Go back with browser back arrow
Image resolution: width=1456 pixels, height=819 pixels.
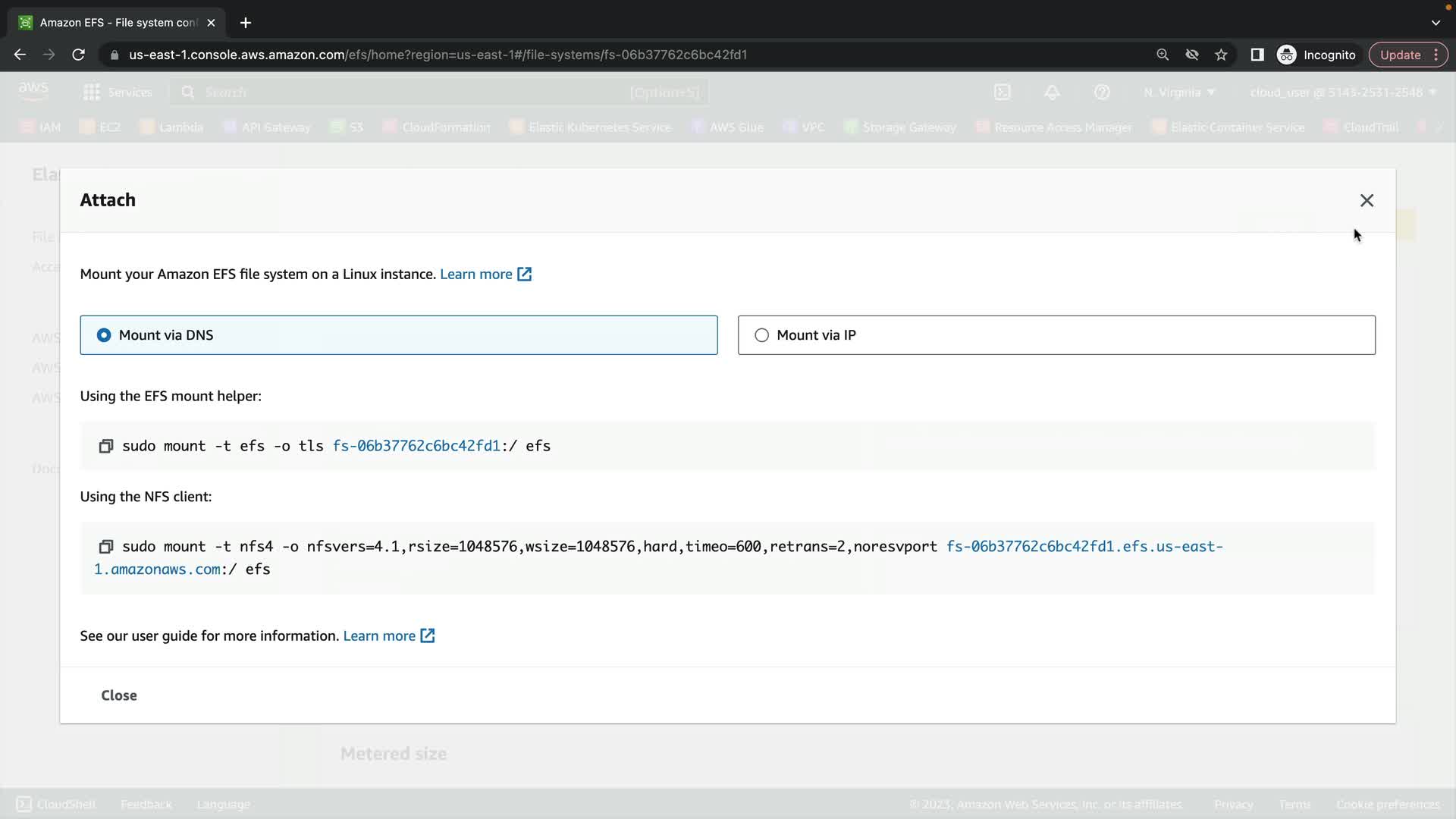click(x=20, y=55)
